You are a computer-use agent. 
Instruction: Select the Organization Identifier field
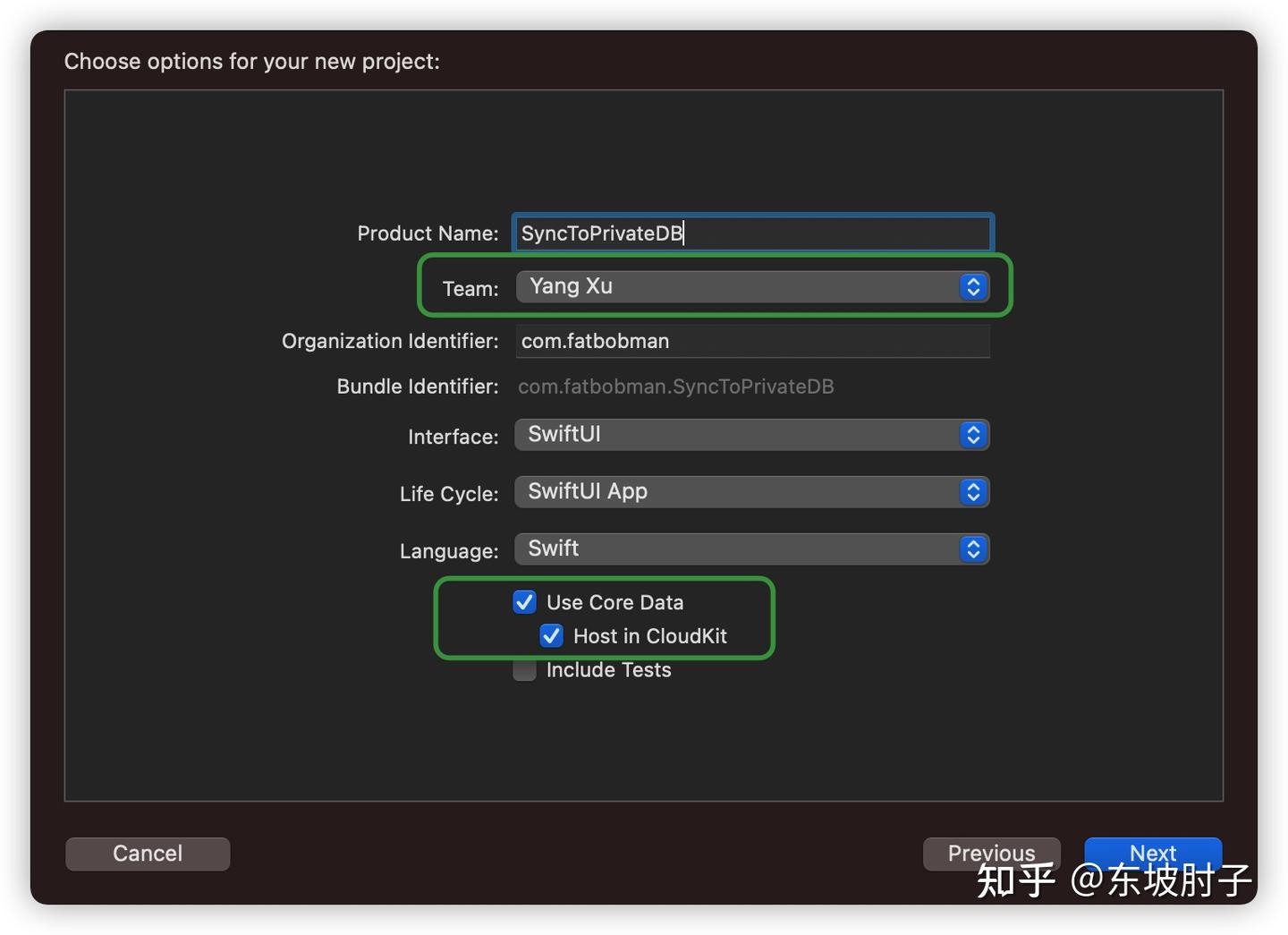click(x=751, y=341)
